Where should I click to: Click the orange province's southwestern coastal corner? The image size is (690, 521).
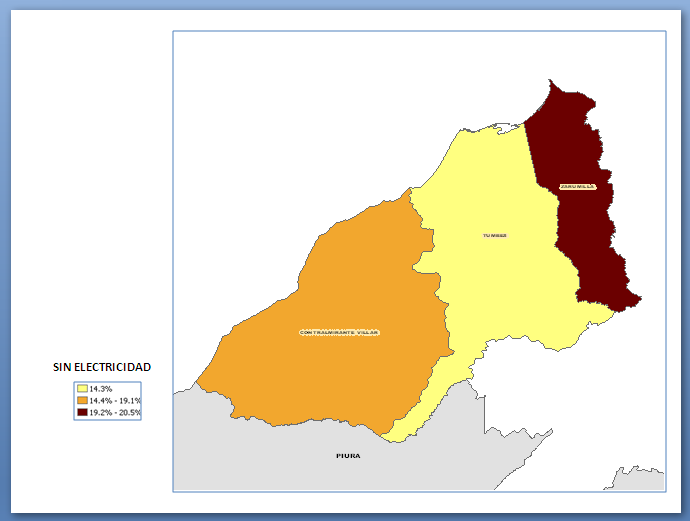coord(205,380)
